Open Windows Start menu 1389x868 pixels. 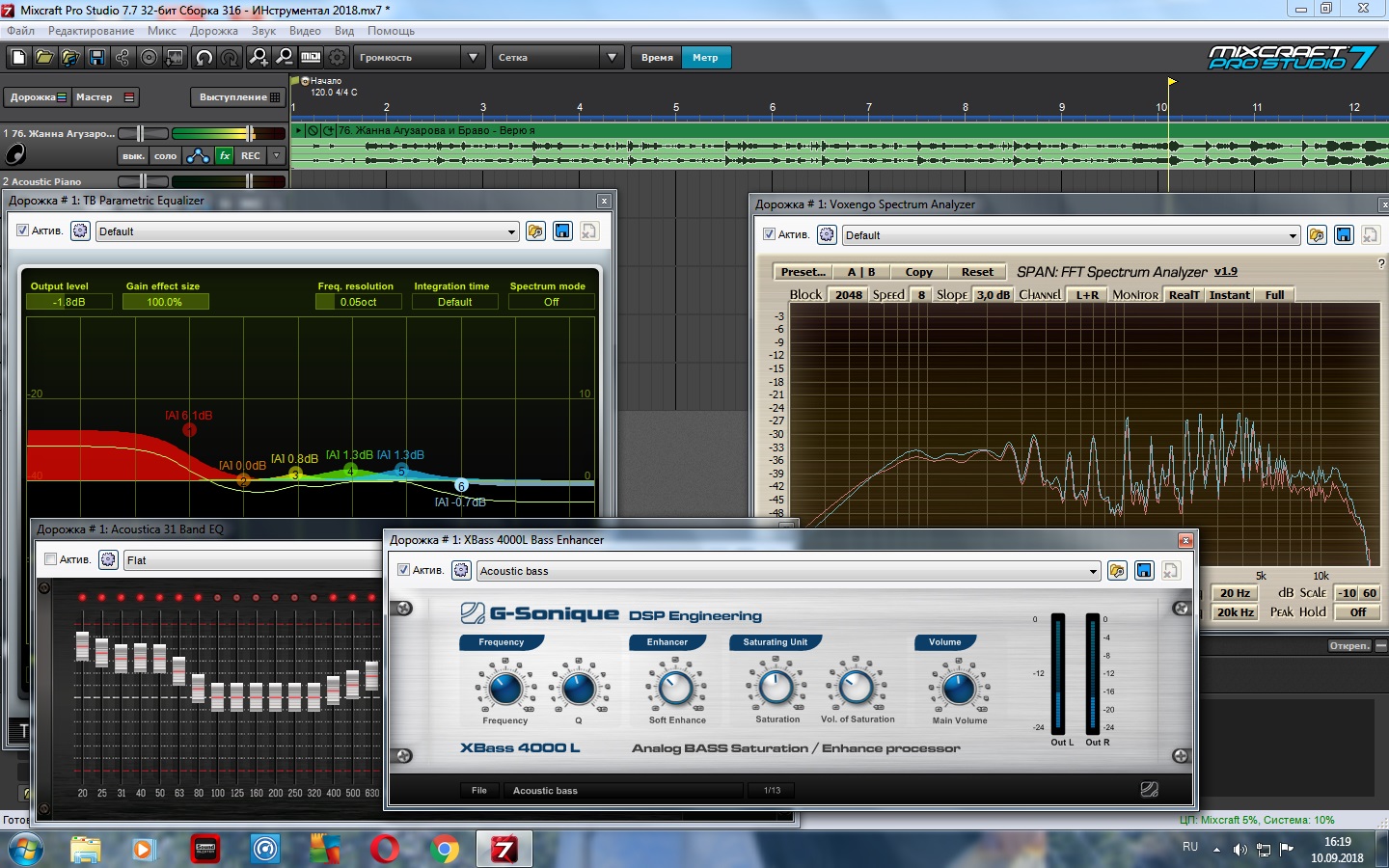point(26,849)
